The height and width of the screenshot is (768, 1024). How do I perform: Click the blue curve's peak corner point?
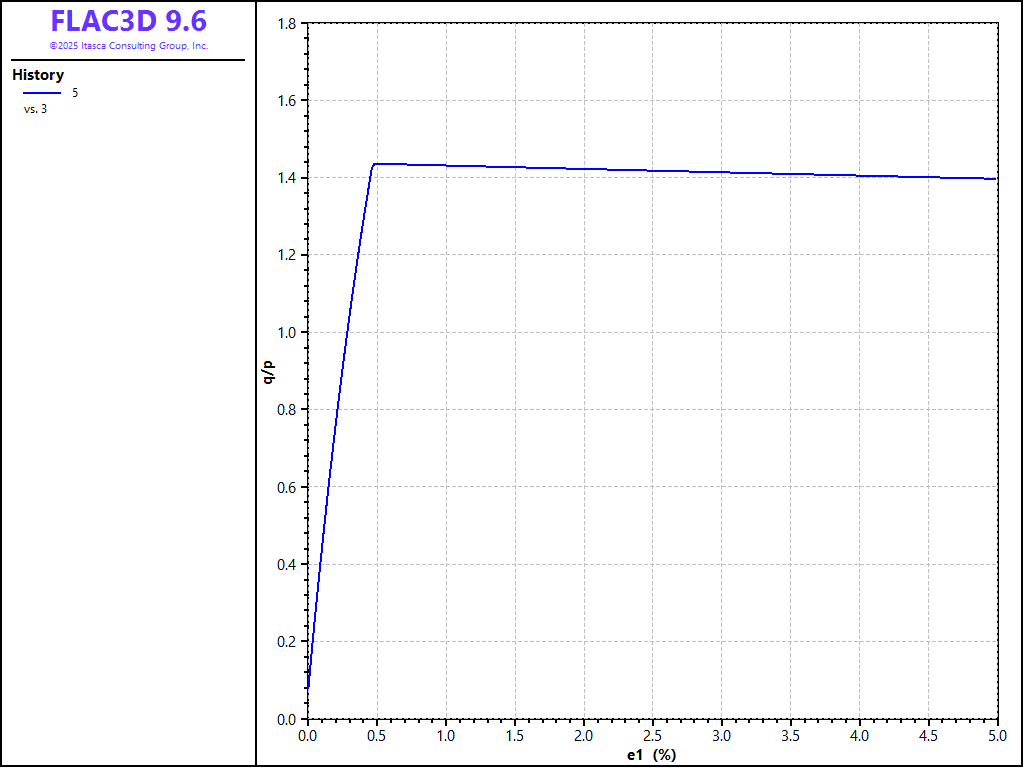374,164
